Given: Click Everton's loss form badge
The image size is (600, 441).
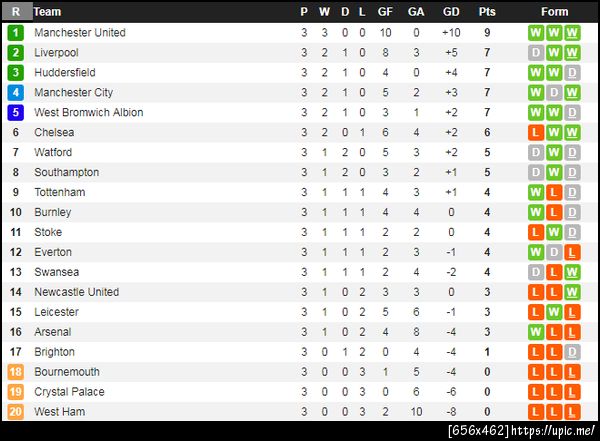Looking at the screenshot, I should [572, 252].
